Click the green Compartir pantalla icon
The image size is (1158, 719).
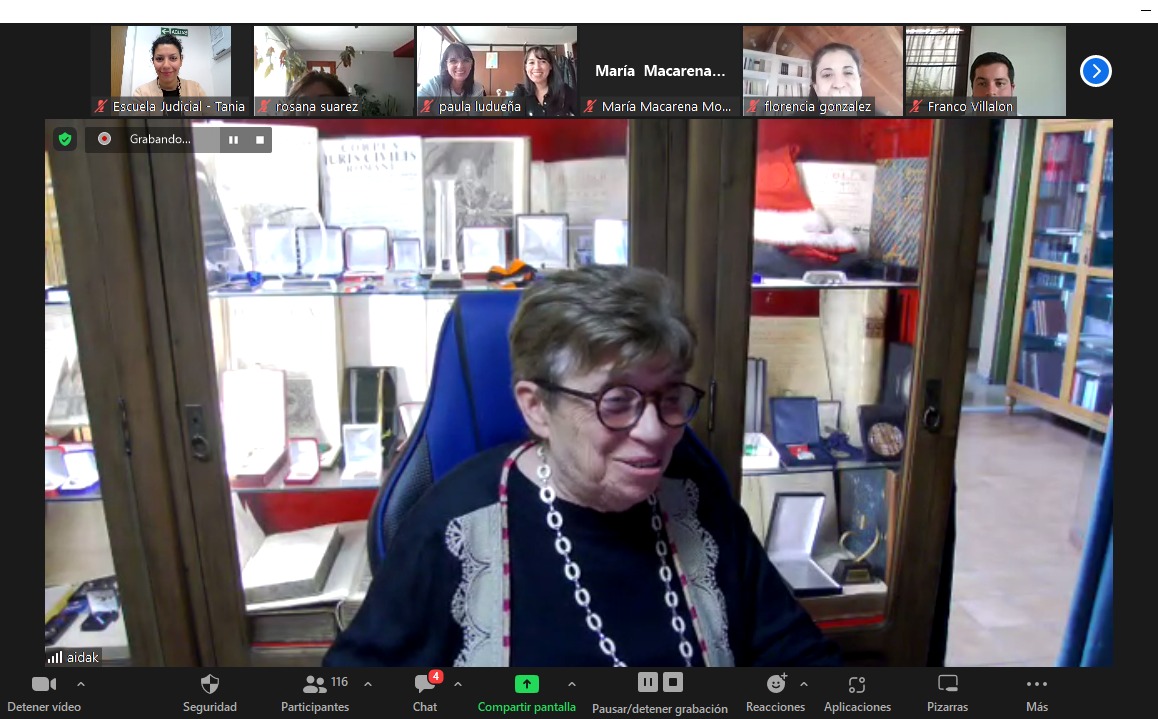coord(527,684)
